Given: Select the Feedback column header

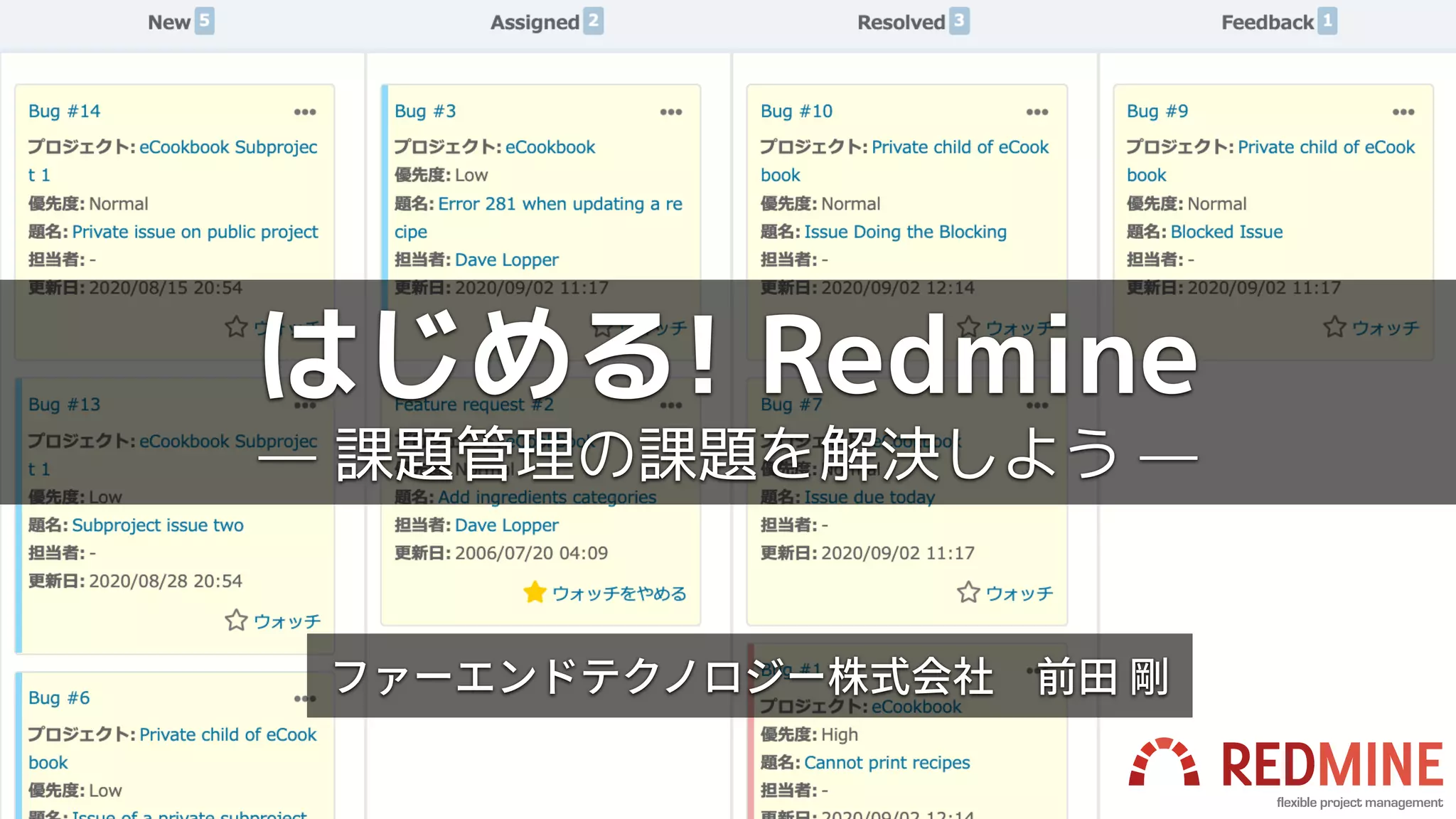Looking at the screenshot, I should 1267,22.
